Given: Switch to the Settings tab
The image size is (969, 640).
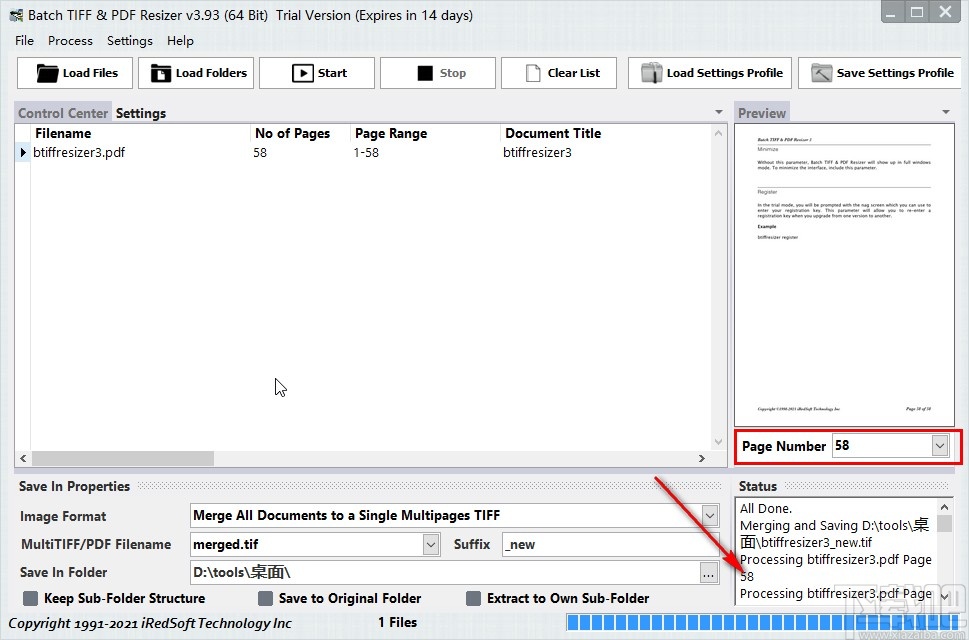Looking at the screenshot, I should [x=140, y=113].
